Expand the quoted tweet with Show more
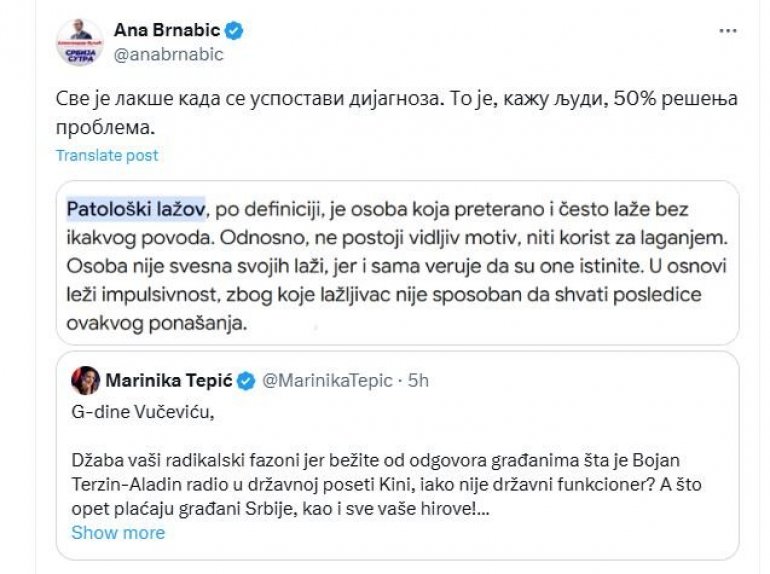 pos(117,532)
